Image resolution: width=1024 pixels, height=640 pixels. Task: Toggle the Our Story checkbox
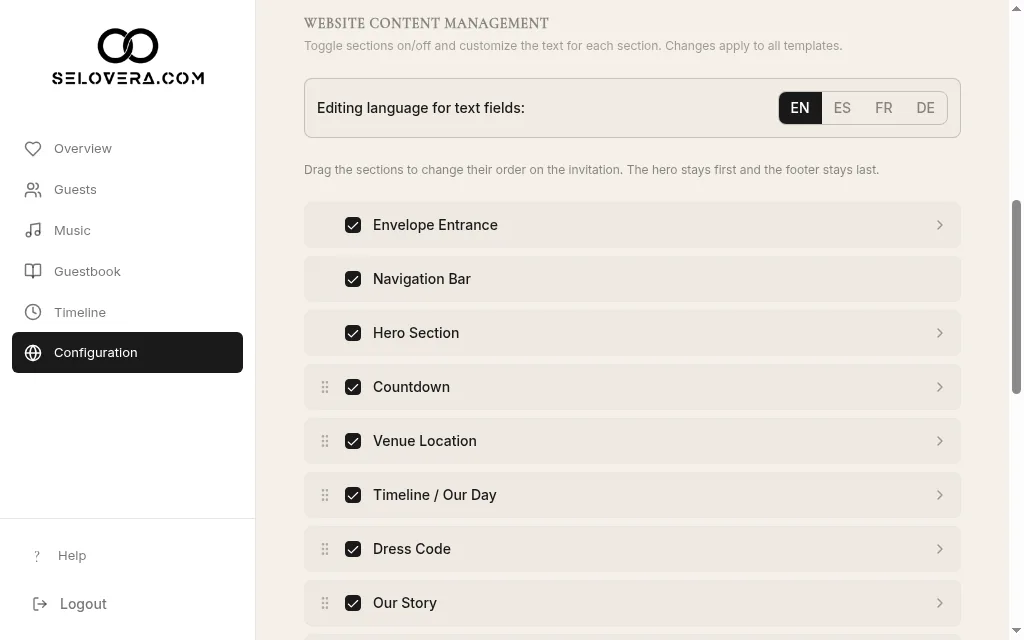(x=353, y=603)
